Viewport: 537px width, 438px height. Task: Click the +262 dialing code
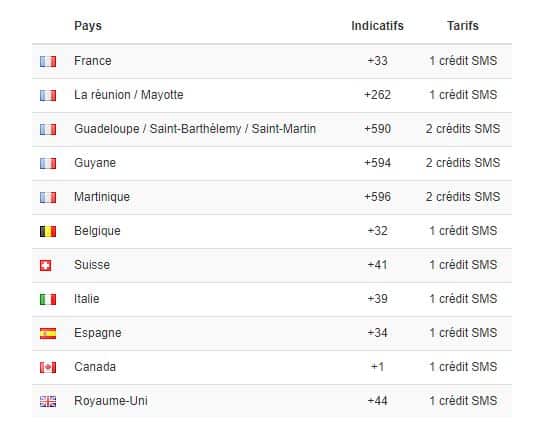pyautogui.click(x=377, y=95)
